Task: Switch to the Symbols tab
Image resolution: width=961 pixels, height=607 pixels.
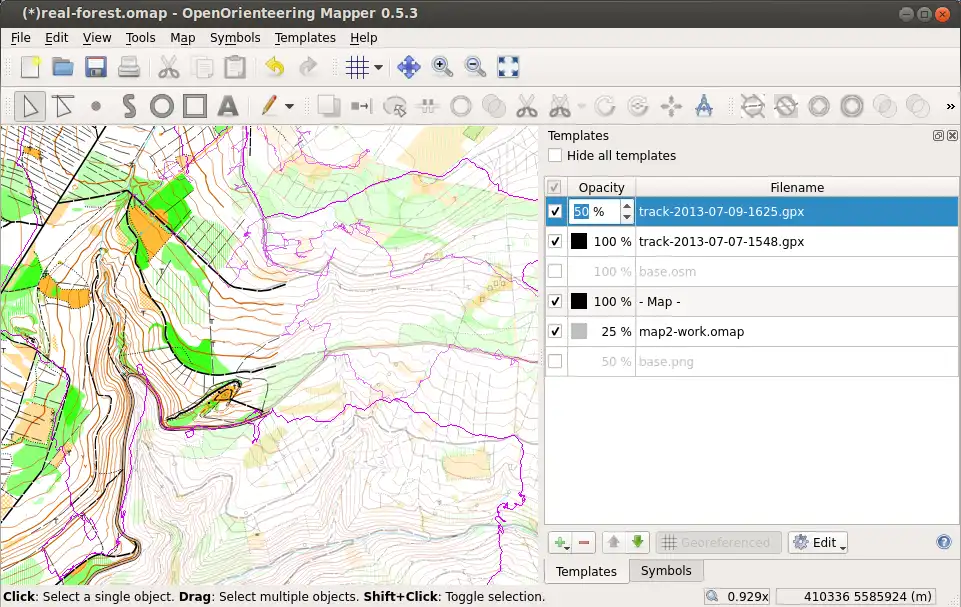Action: point(665,571)
